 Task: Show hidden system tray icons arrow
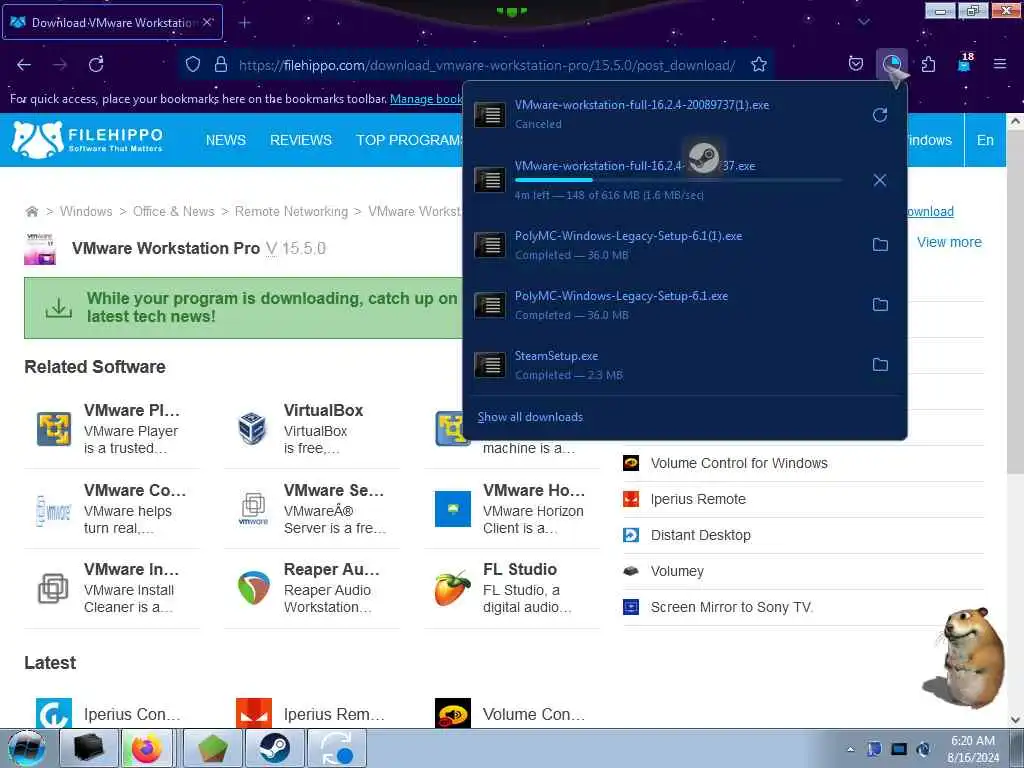point(850,750)
